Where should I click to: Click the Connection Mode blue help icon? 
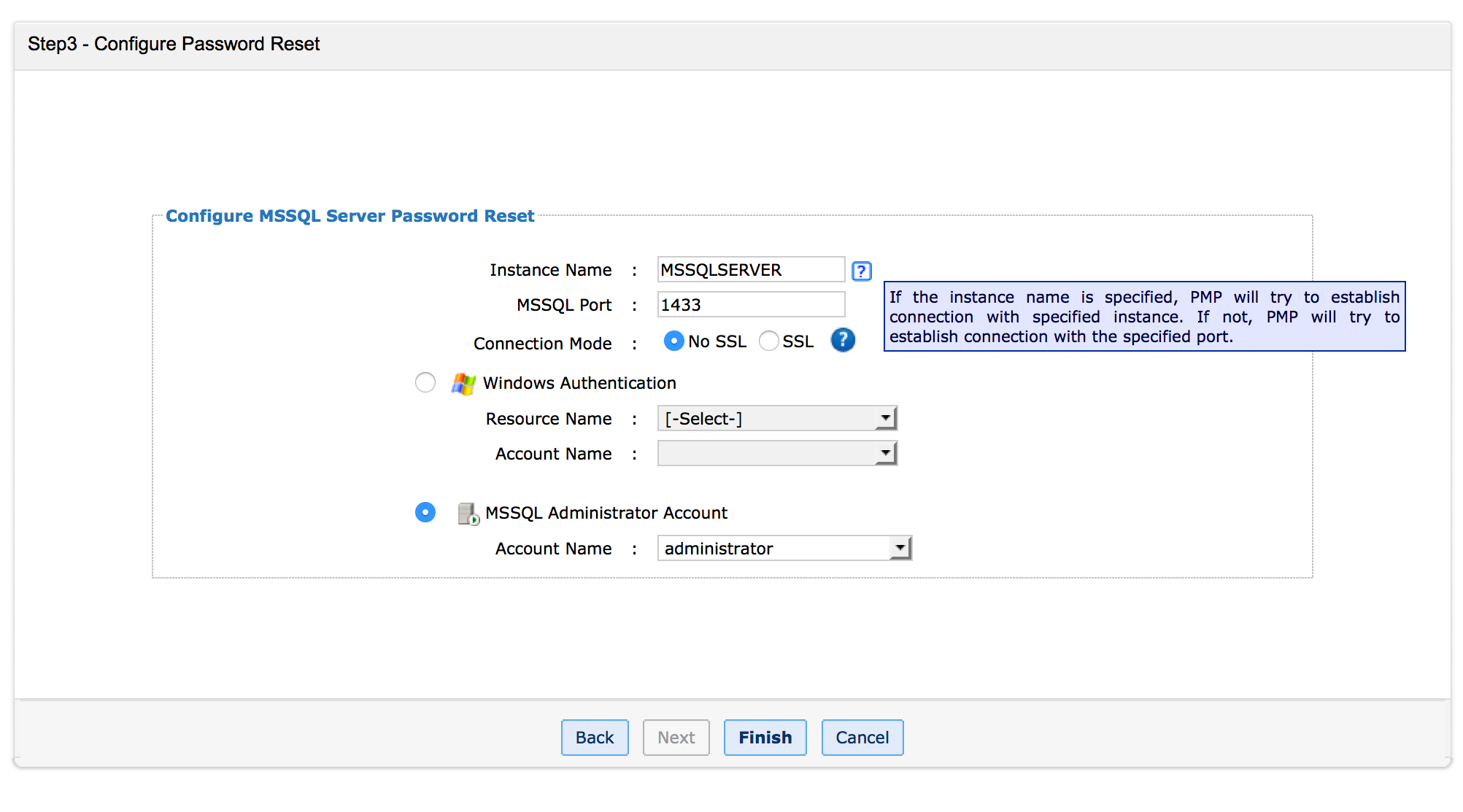point(842,340)
